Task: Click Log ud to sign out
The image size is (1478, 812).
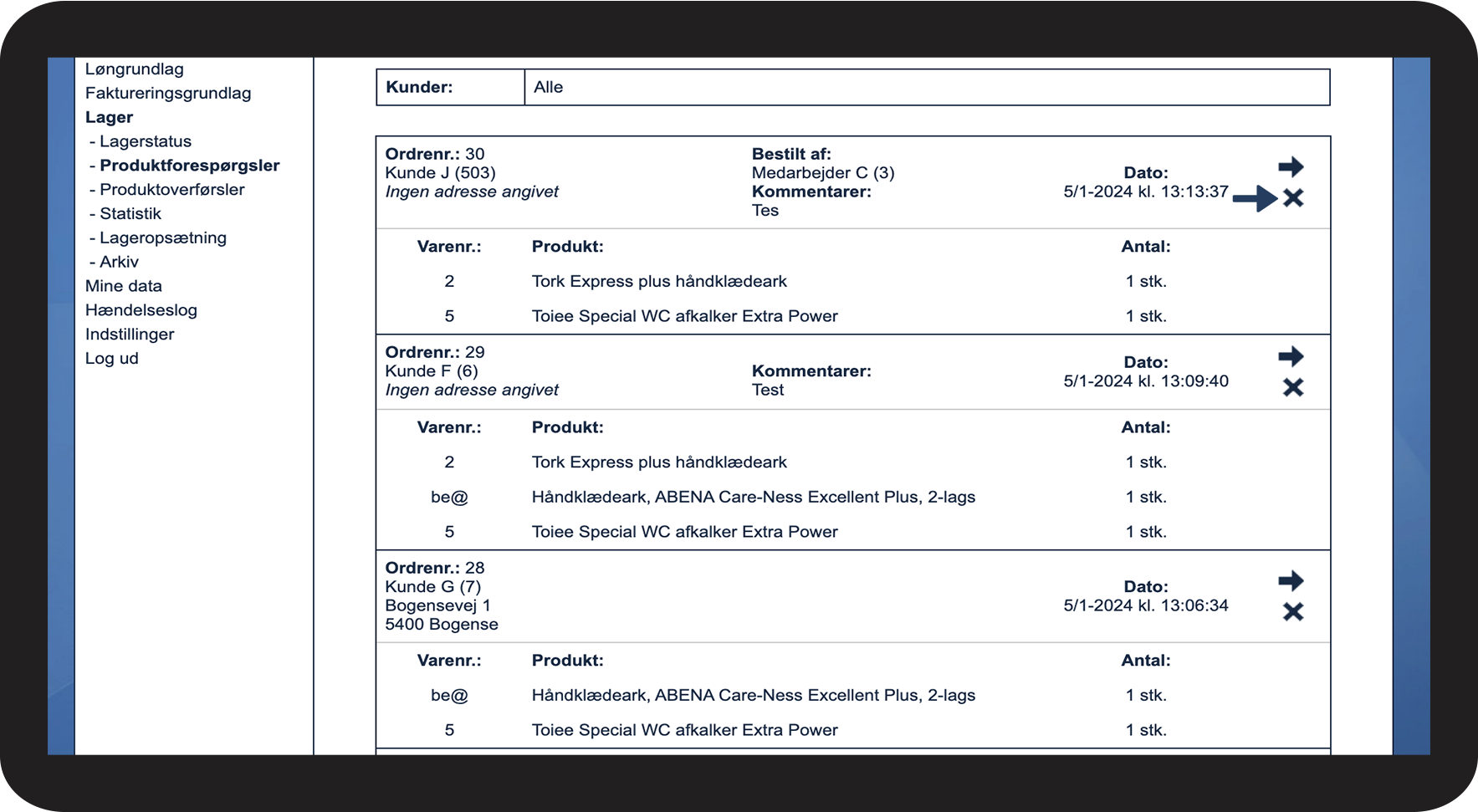Action: 112,359
